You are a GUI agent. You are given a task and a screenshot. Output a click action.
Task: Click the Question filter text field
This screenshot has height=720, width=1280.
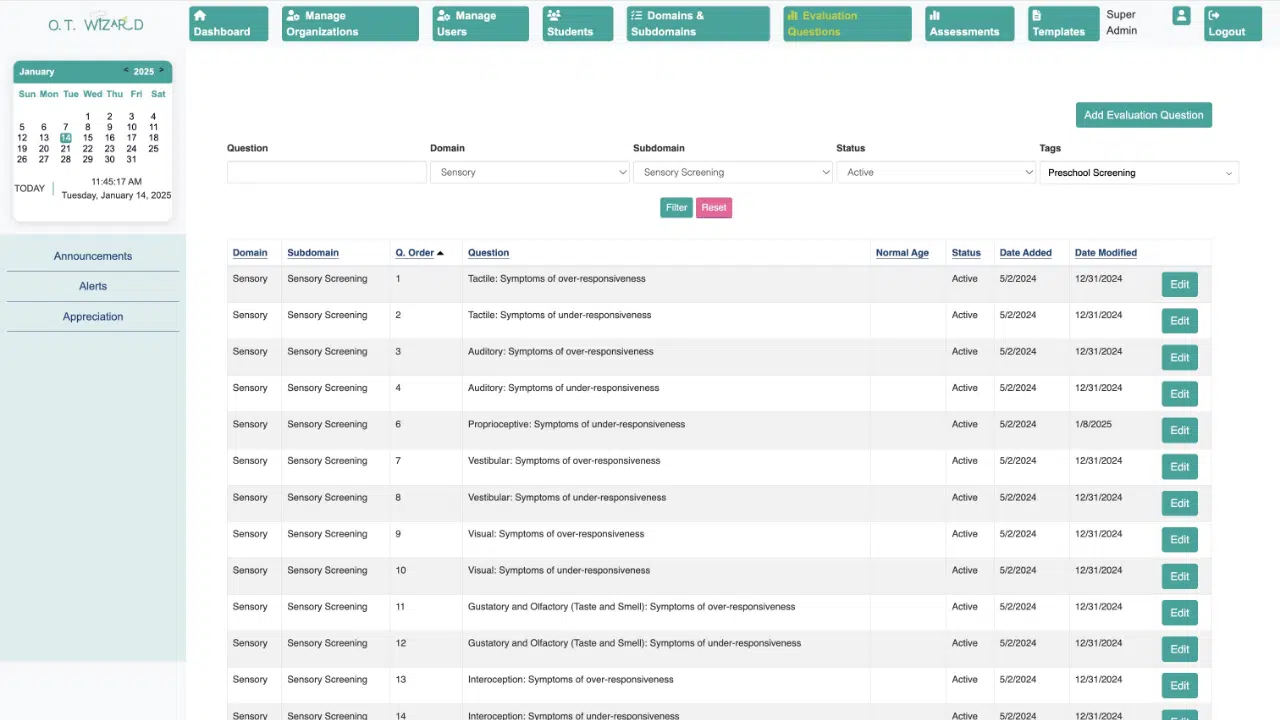[x=327, y=173]
